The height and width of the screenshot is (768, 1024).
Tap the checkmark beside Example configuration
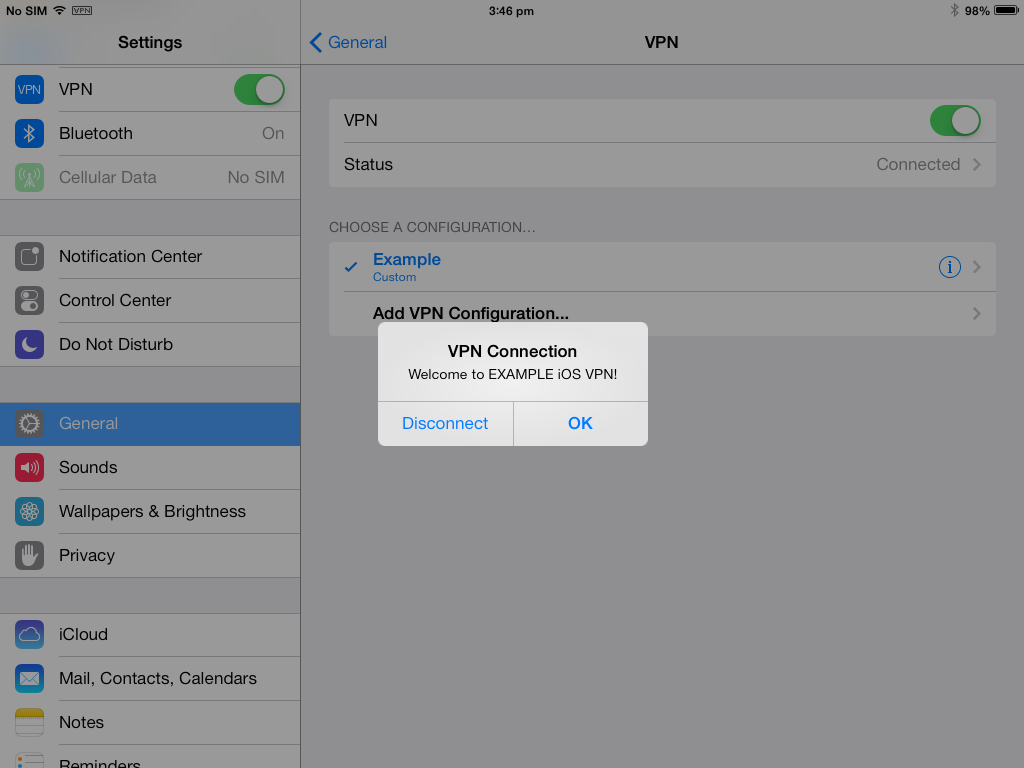click(351, 266)
